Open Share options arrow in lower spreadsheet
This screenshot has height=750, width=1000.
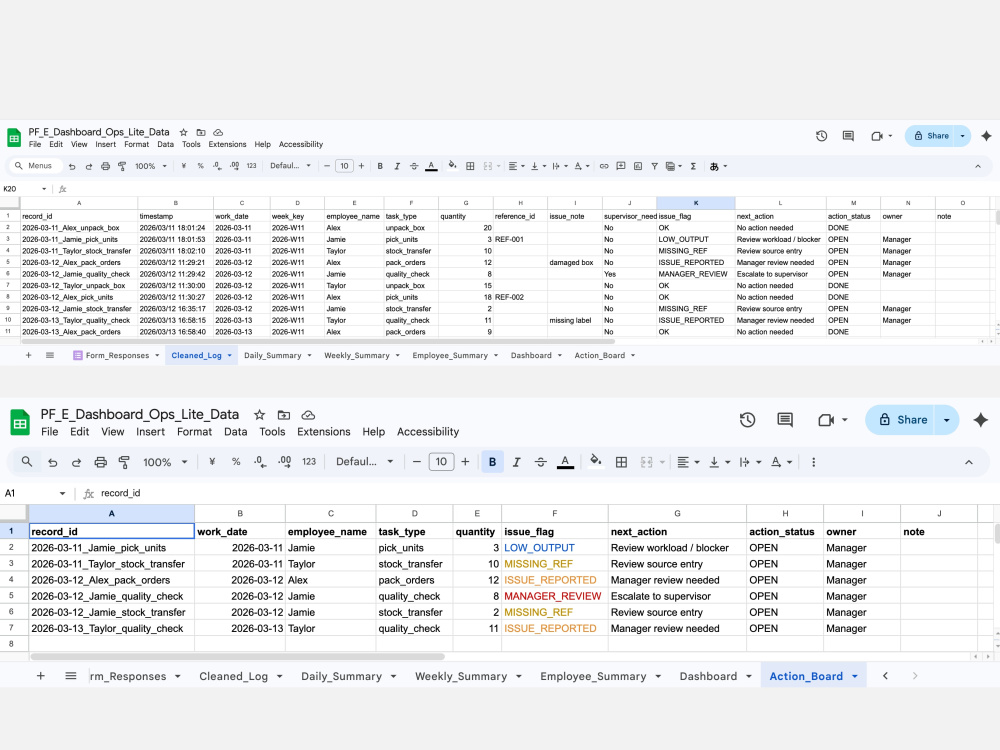coord(946,420)
